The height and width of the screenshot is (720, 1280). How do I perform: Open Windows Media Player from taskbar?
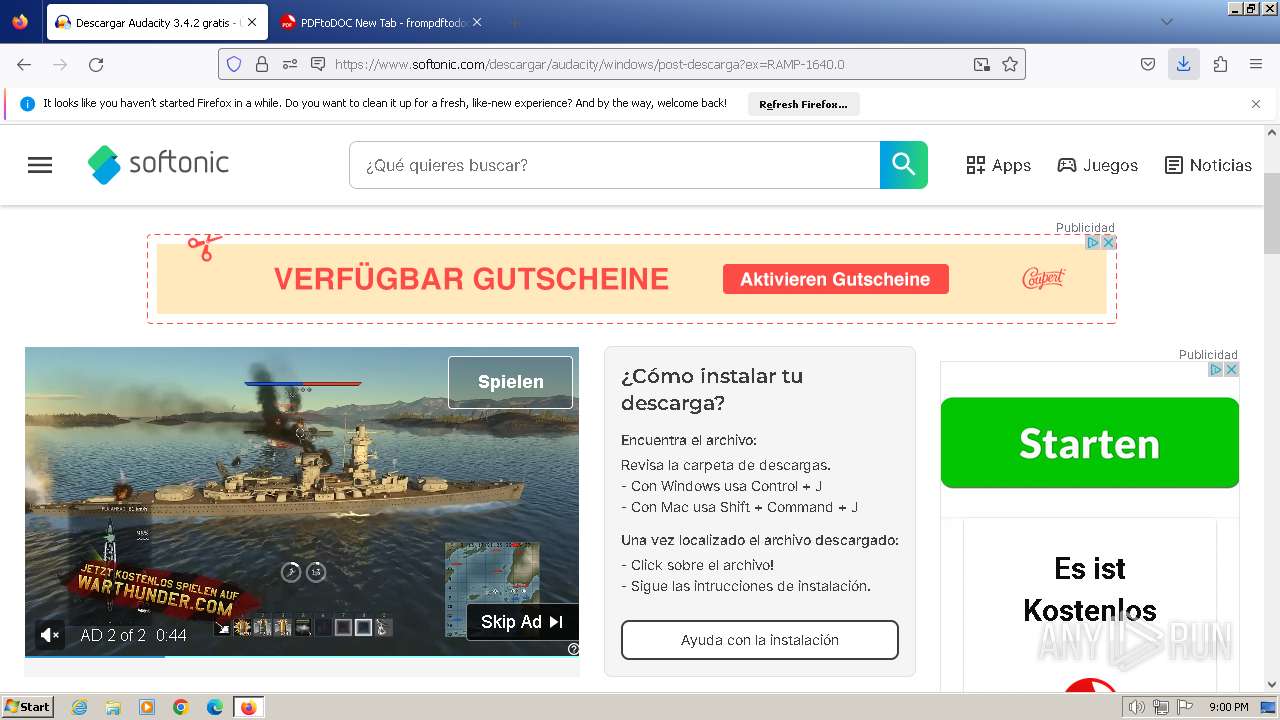[x=147, y=707]
